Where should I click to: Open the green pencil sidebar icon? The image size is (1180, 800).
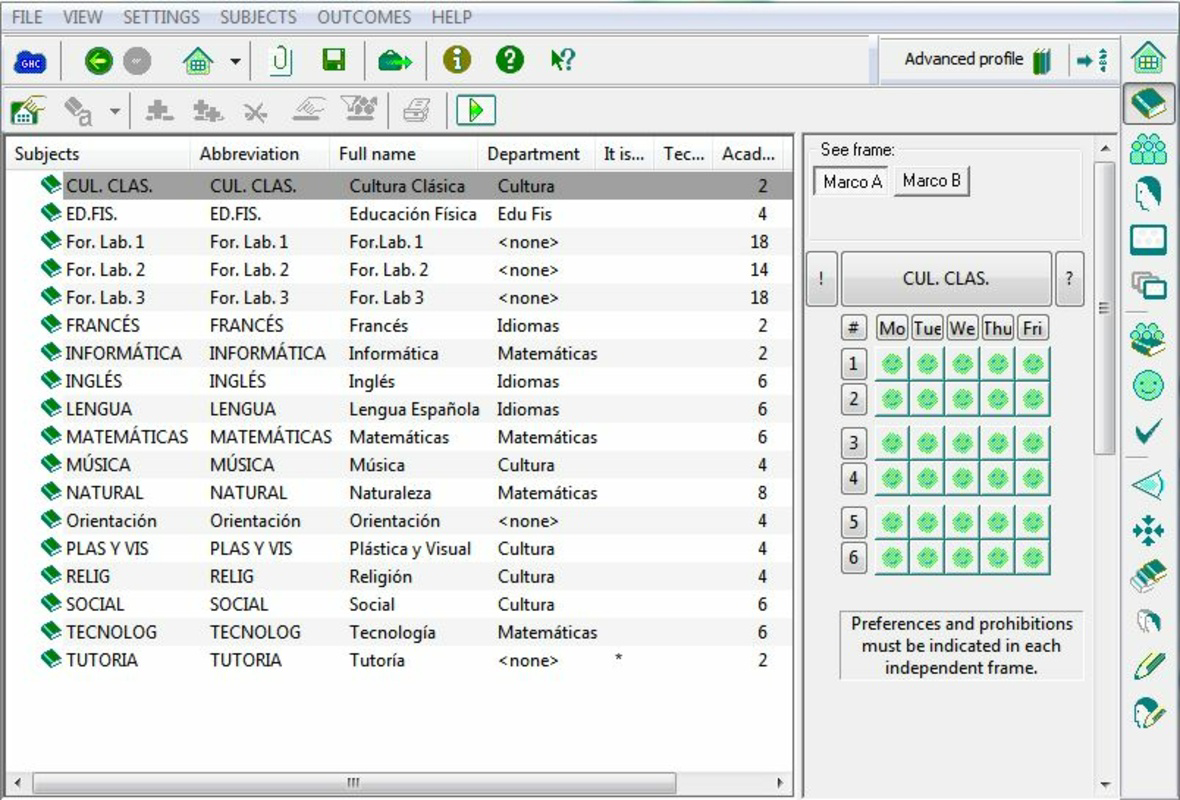click(1148, 666)
